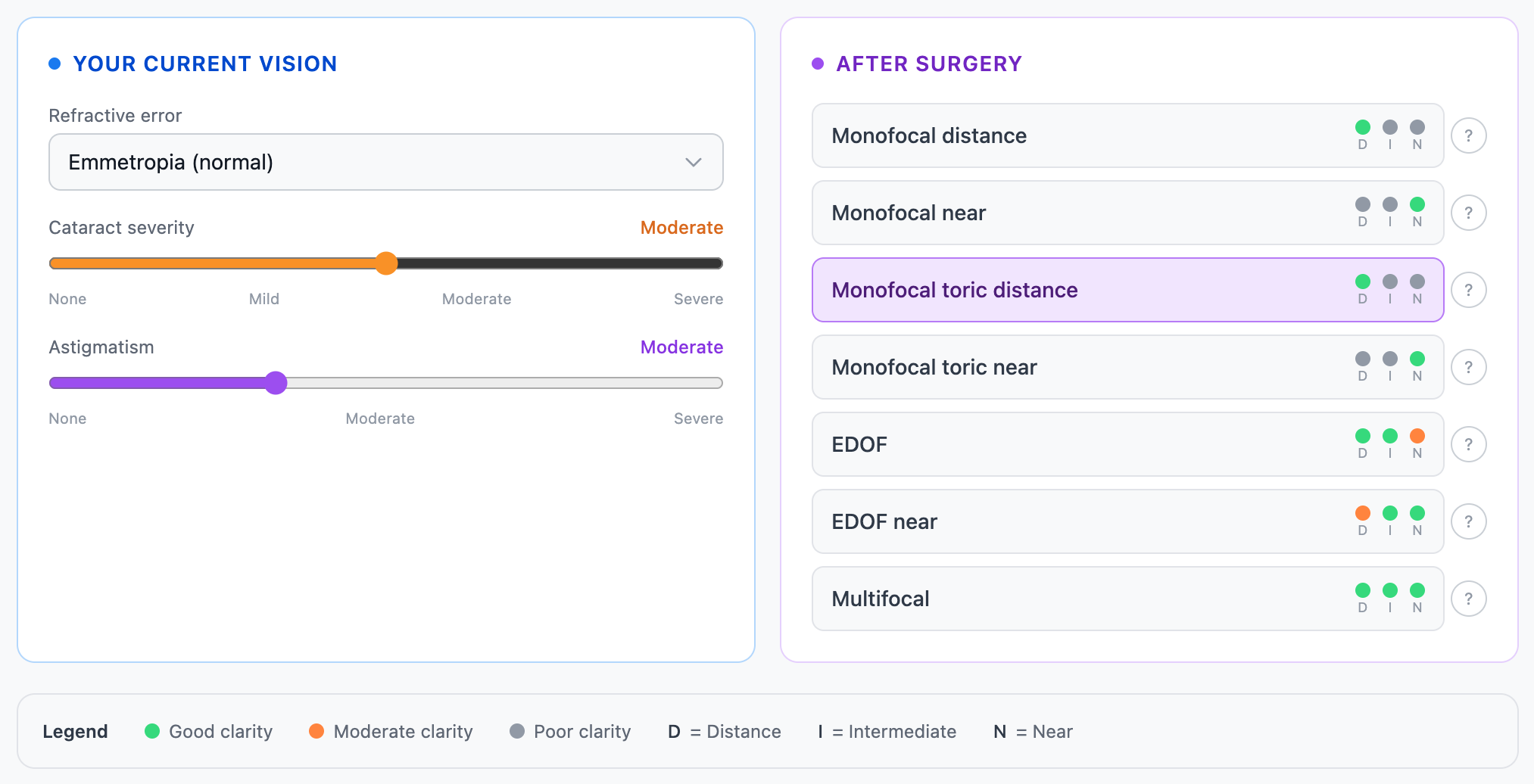Show info for Monofocal toric near
1534x784 pixels.
click(1468, 367)
